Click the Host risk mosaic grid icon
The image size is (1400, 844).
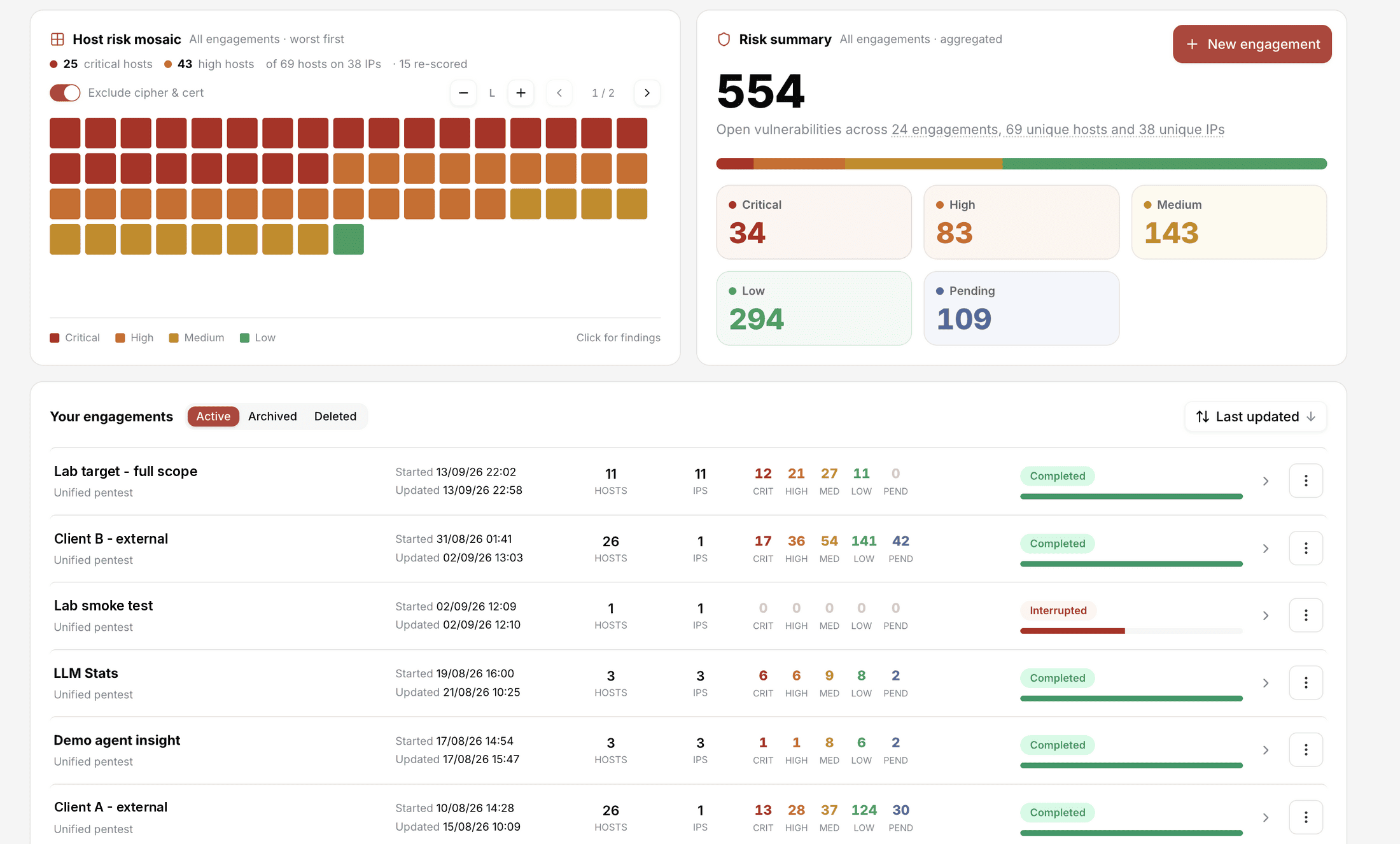(x=57, y=39)
